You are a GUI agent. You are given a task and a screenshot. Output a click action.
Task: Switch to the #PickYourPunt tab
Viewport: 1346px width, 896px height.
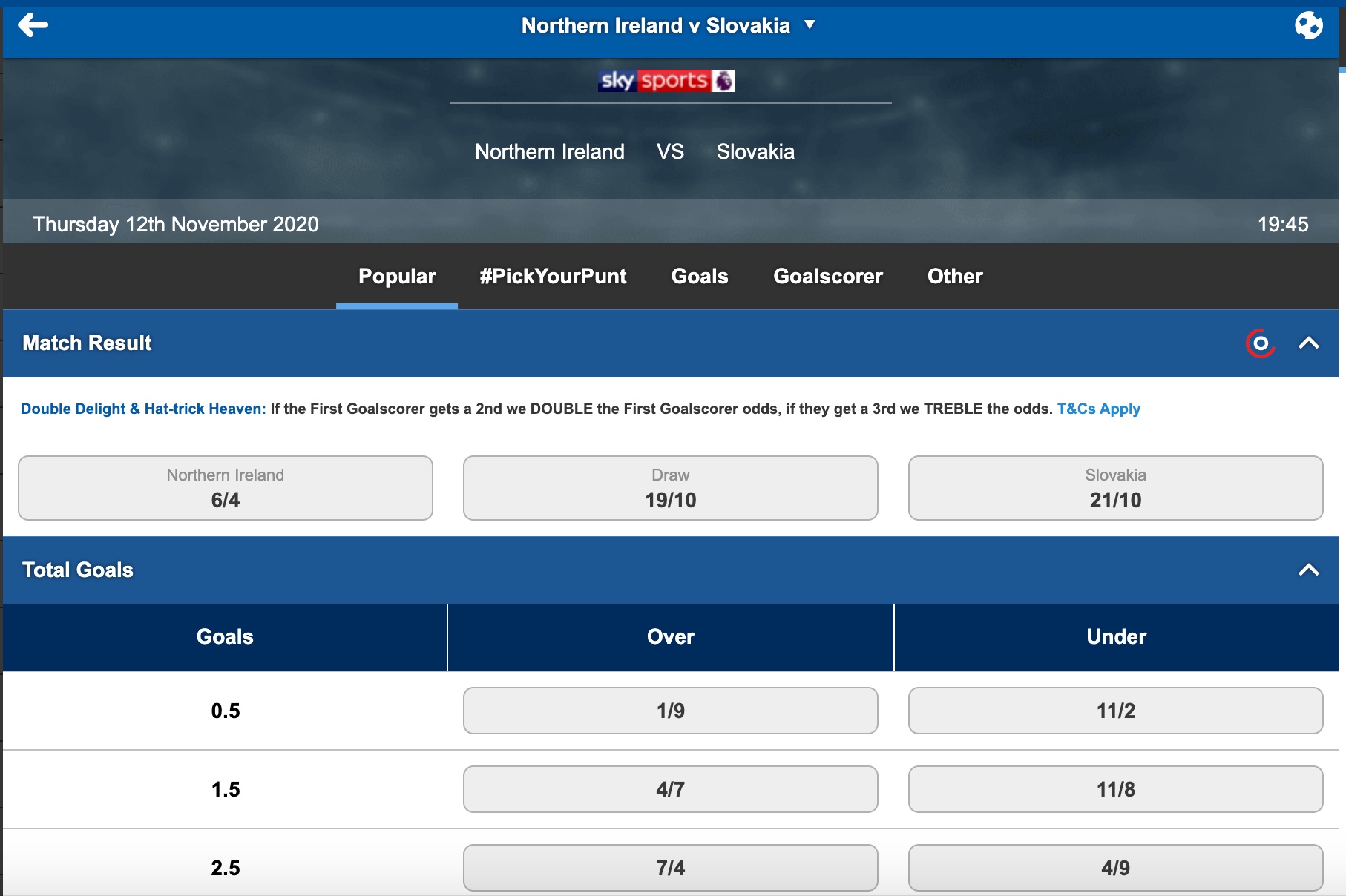(x=553, y=276)
